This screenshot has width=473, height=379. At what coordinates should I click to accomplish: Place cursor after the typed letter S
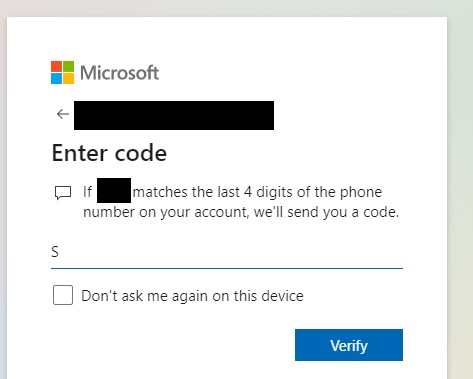coord(60,252)
